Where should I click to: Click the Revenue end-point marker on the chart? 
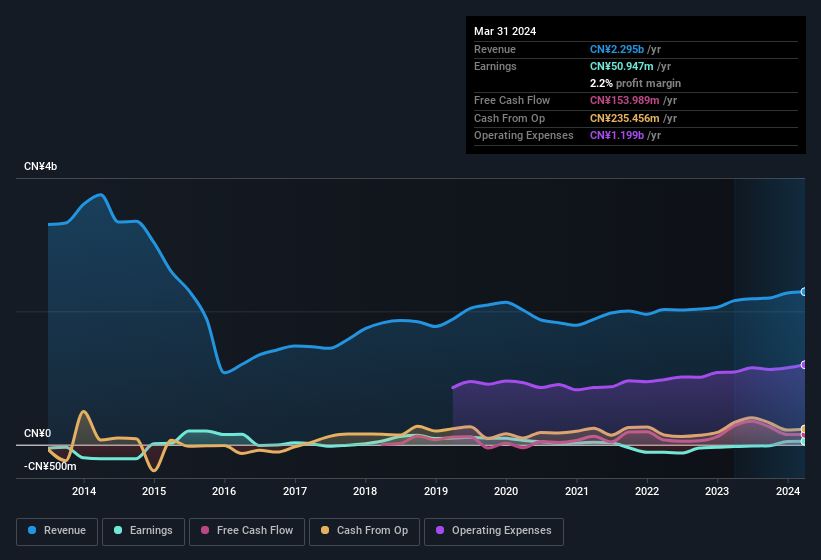tap(804, 292)
